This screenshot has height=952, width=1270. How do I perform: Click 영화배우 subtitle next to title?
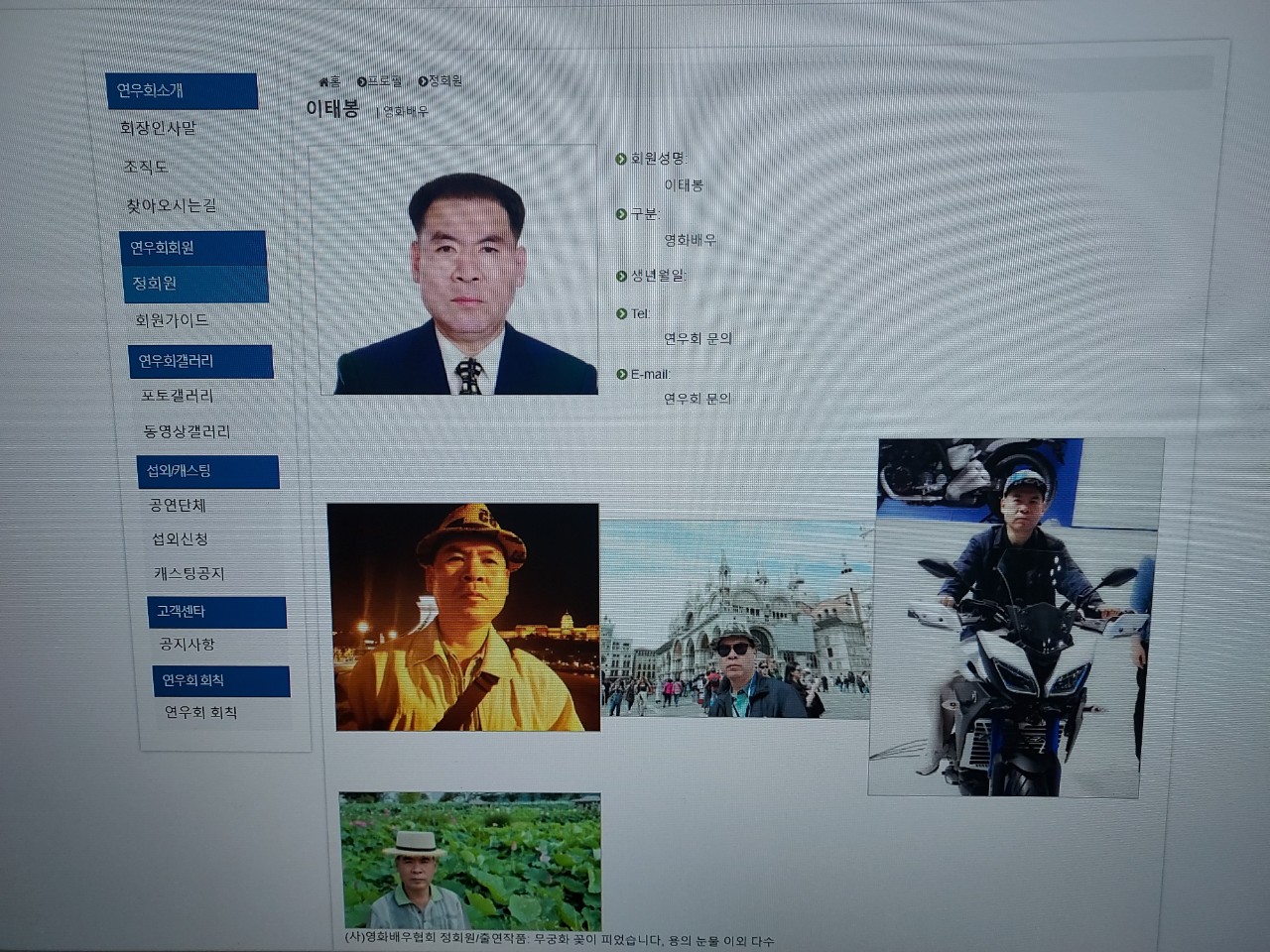(x=406, y=112)
